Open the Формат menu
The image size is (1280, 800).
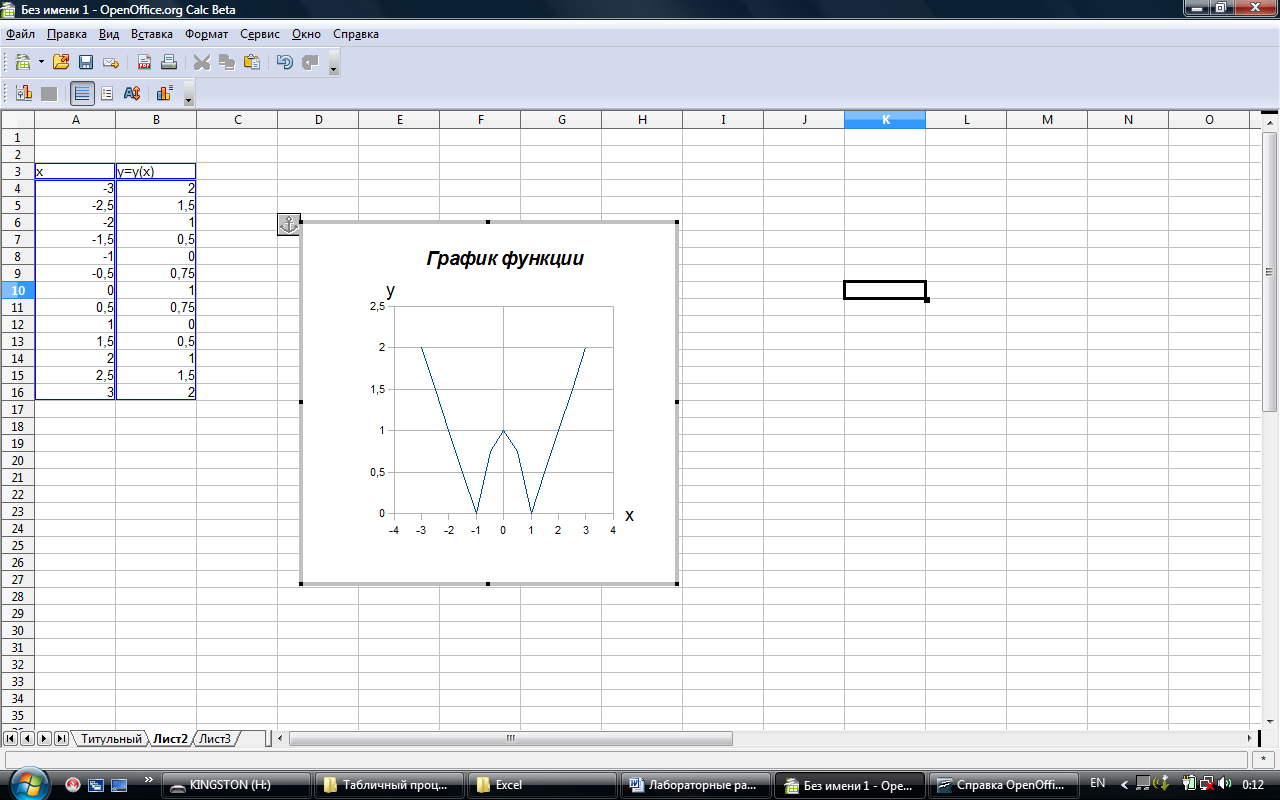point(207,34)
